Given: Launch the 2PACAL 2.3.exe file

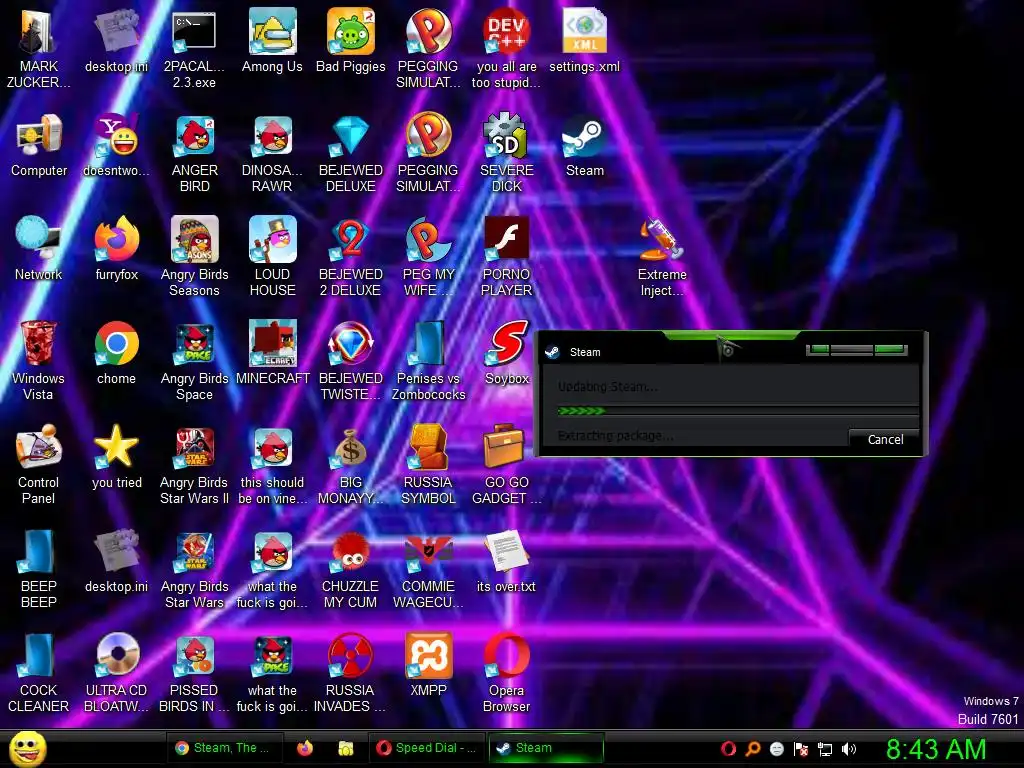Looking at the screenshot, I should [195, 48].
